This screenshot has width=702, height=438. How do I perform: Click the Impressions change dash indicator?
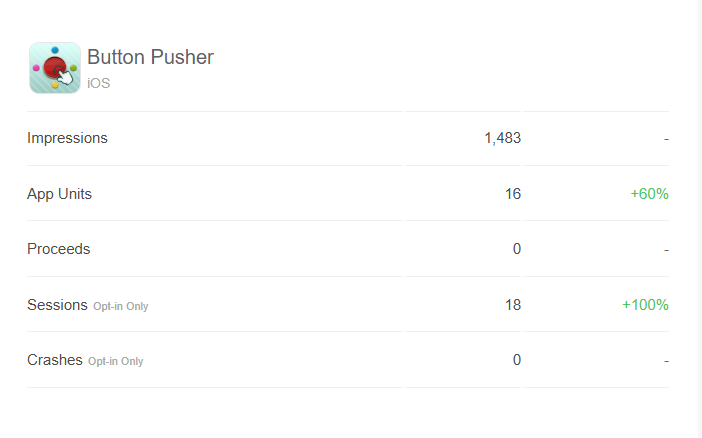pyautogui.click(x=666, y=139)
